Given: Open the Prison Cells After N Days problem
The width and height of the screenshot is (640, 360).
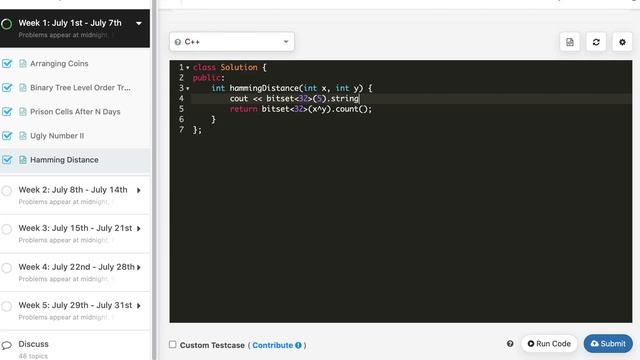Looking at the screenshot, I should click(x=75, y=112).
